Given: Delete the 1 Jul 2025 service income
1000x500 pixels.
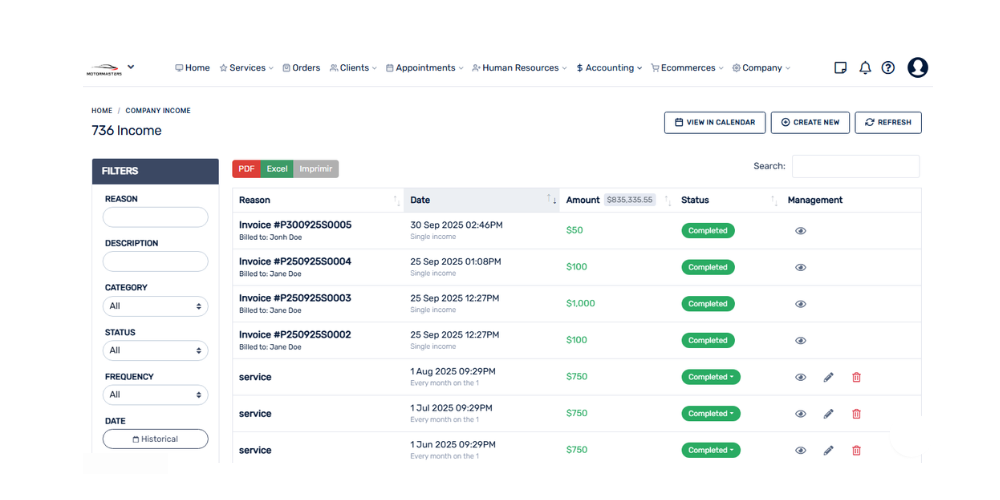Looking at the screenshot, I should click(856, 414).
